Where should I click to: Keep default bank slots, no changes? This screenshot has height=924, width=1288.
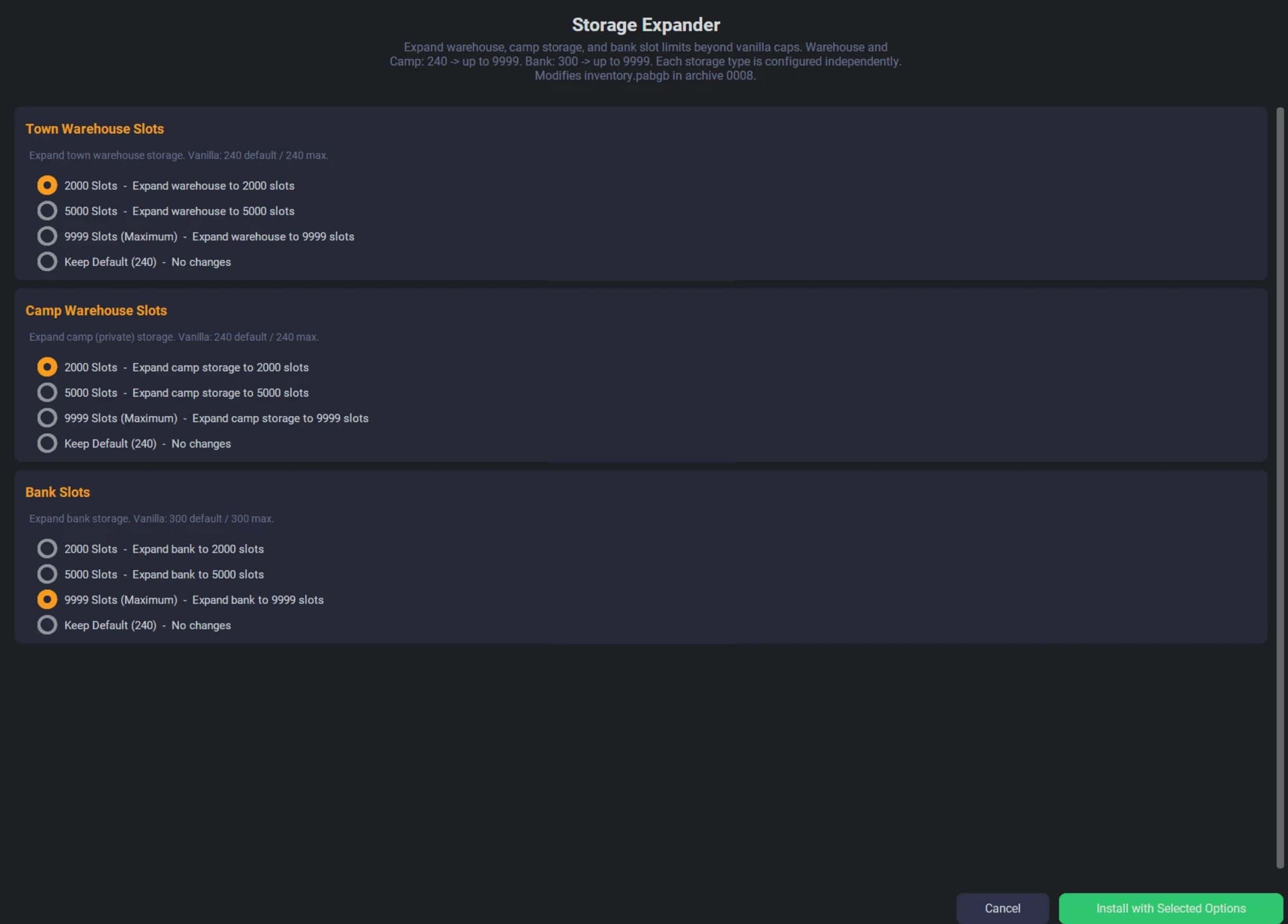coord(47,625)
